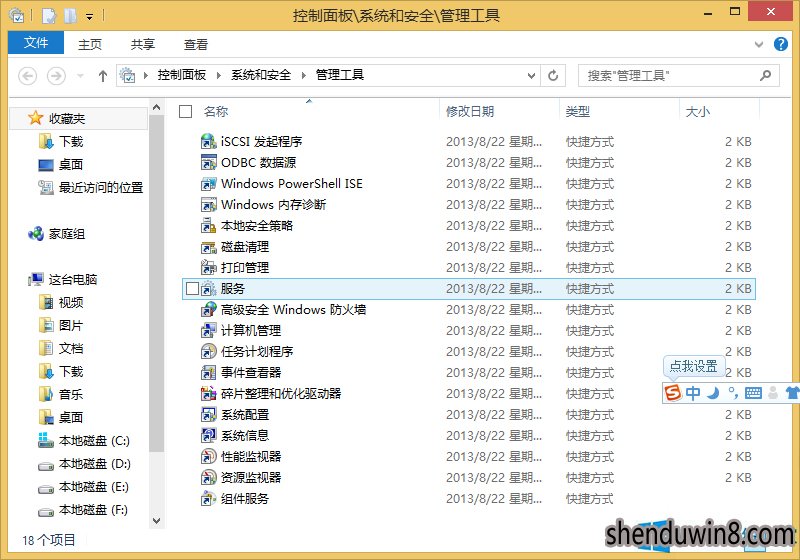
Task: Select the 服务 gear icon
Action: coord(208,289)
